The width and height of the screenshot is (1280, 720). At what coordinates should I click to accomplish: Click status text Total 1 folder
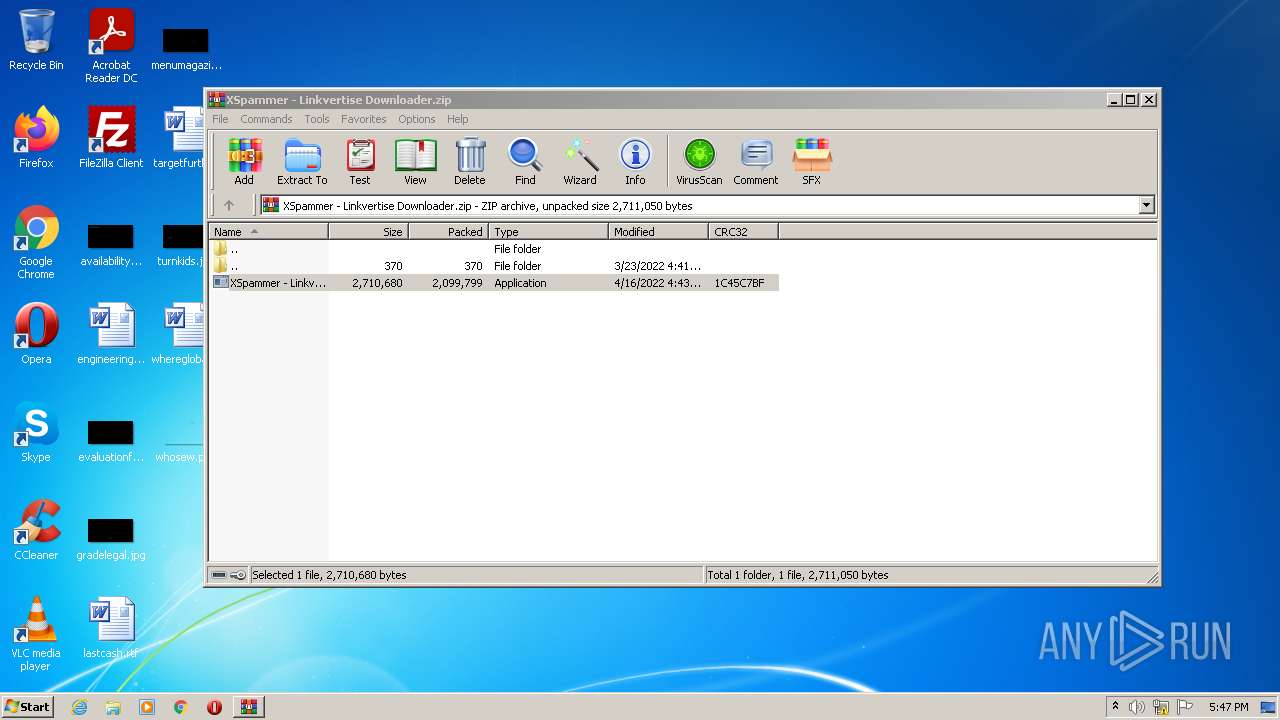click(798, 575)
